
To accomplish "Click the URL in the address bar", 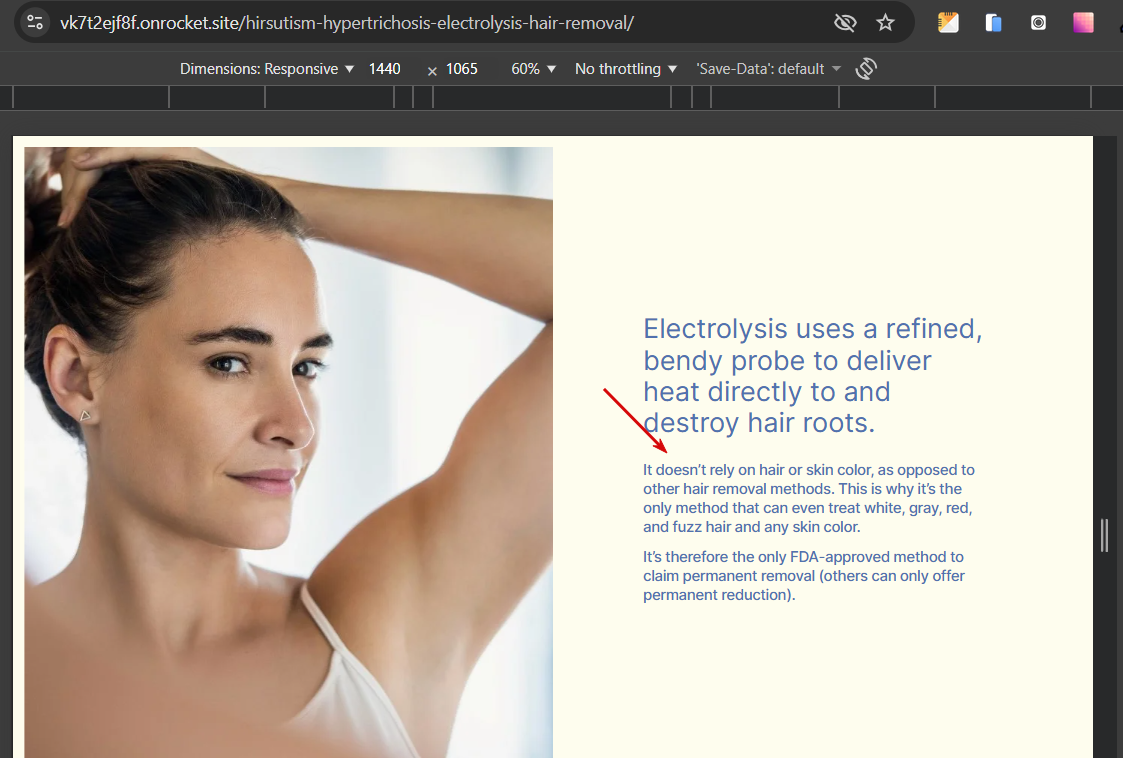I will pyautogui.click(x=347, y=23).
